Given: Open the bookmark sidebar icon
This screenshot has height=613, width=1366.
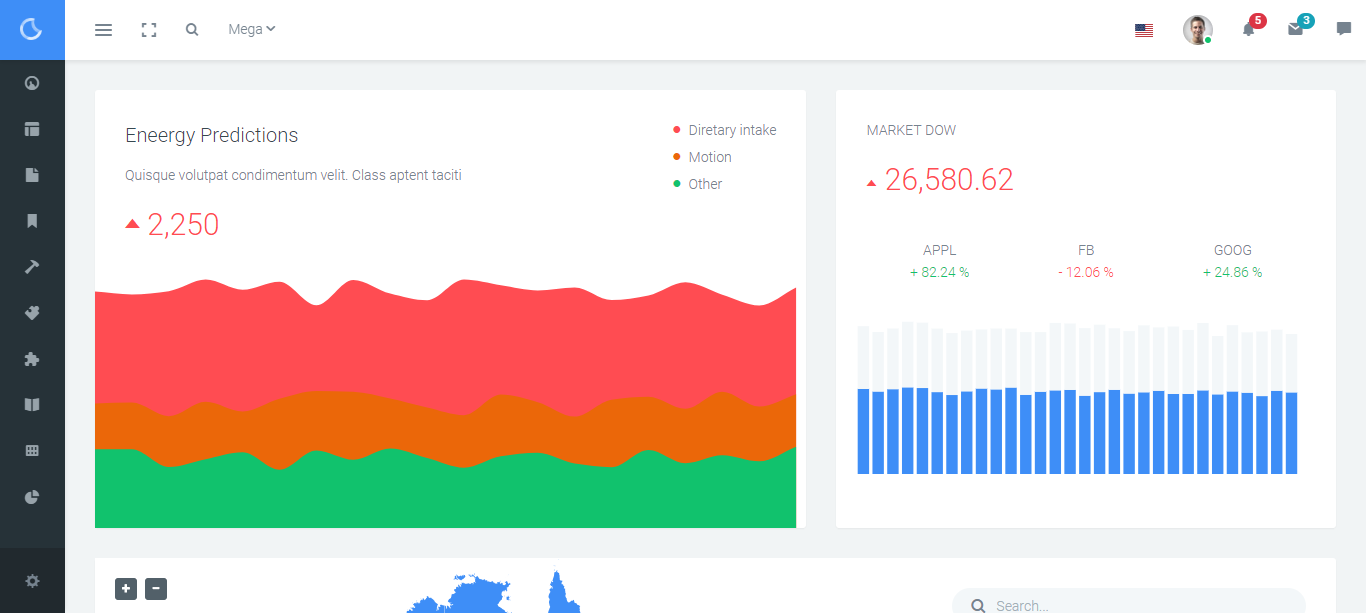Looking at the screenshot, I should click(32, 221).
